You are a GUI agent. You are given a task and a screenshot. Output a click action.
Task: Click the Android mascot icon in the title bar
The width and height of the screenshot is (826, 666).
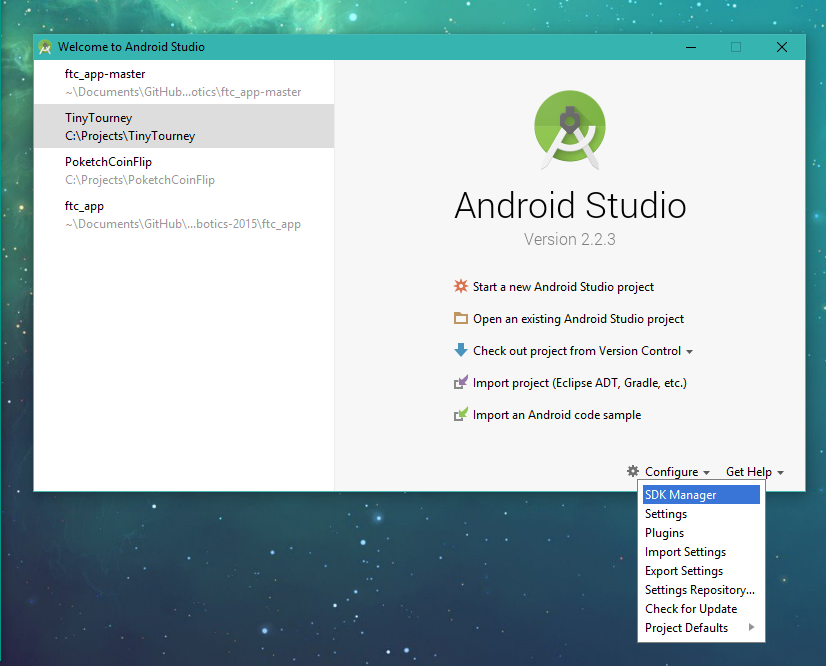click(45, 46)
